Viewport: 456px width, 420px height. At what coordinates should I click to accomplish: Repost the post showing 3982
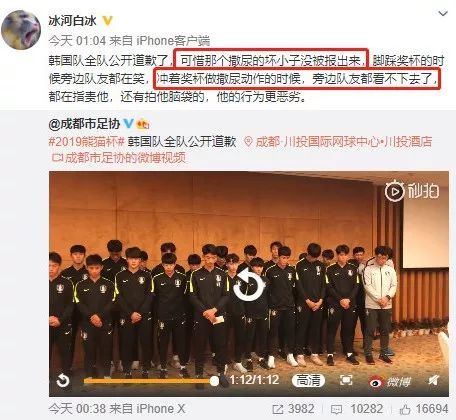(293, 409)
